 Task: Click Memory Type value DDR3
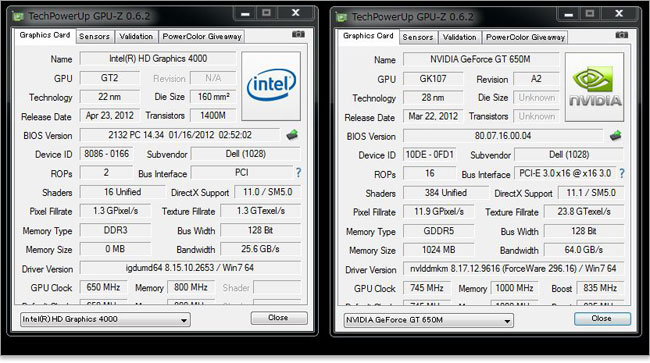[115, 230]
